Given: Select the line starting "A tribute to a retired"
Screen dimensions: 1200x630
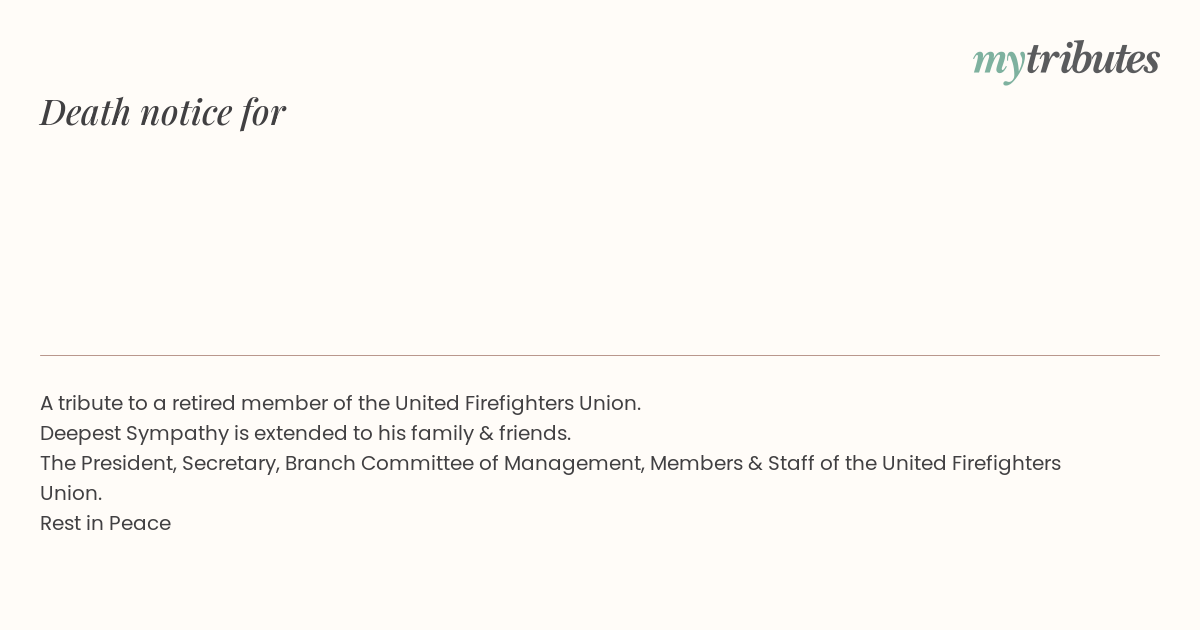Looking at the screenshot, I should pos(340,403).
